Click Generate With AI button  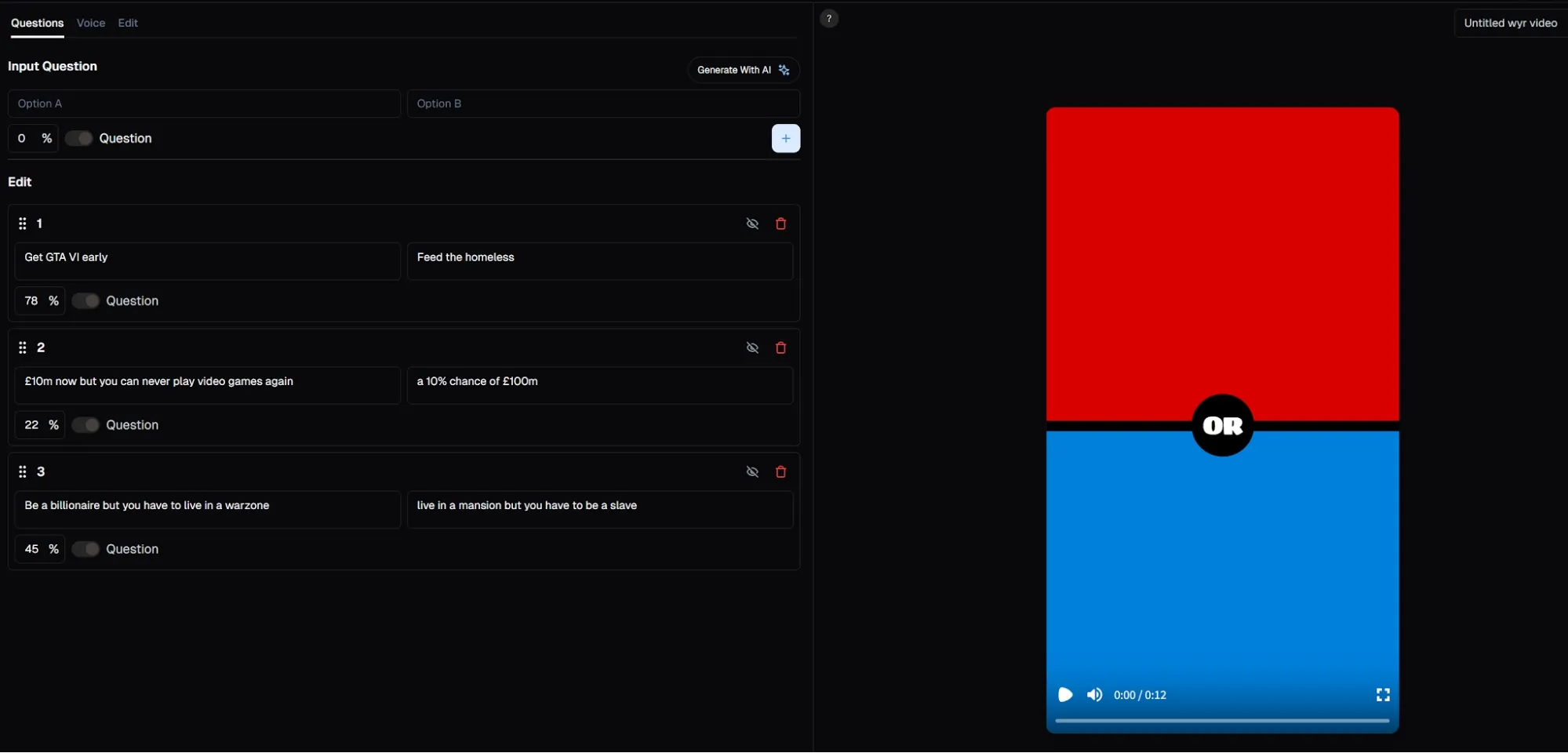point(744,70)
